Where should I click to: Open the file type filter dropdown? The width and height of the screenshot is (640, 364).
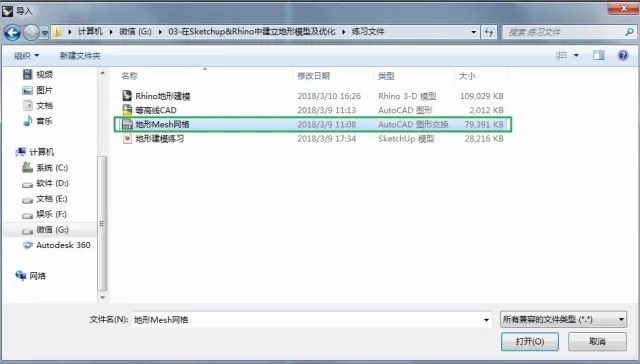tap(563, 320)
